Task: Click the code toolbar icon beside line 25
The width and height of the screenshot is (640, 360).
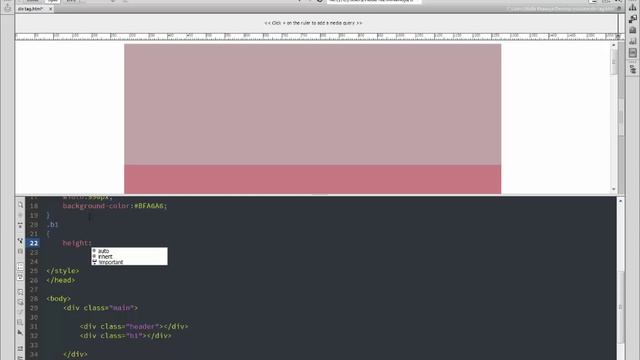Action: [20, 267]
